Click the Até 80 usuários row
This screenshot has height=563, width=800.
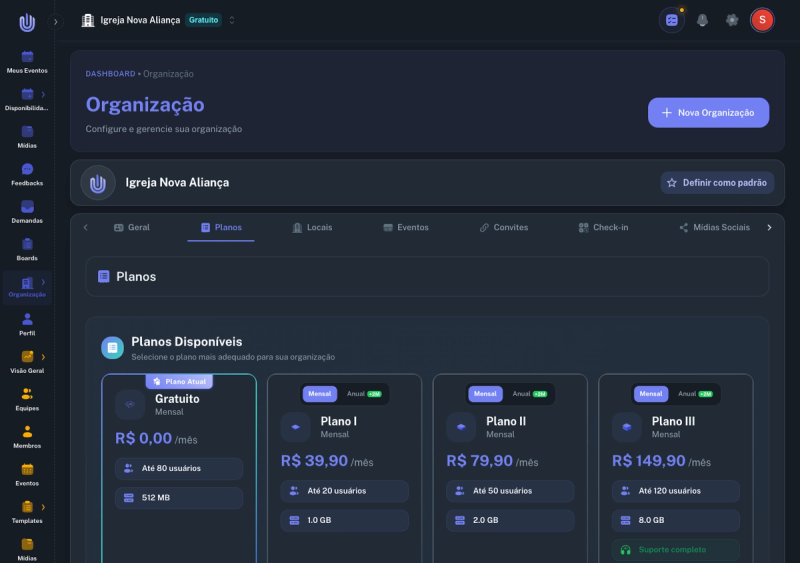pyautogui.click(x=179, y=469)
